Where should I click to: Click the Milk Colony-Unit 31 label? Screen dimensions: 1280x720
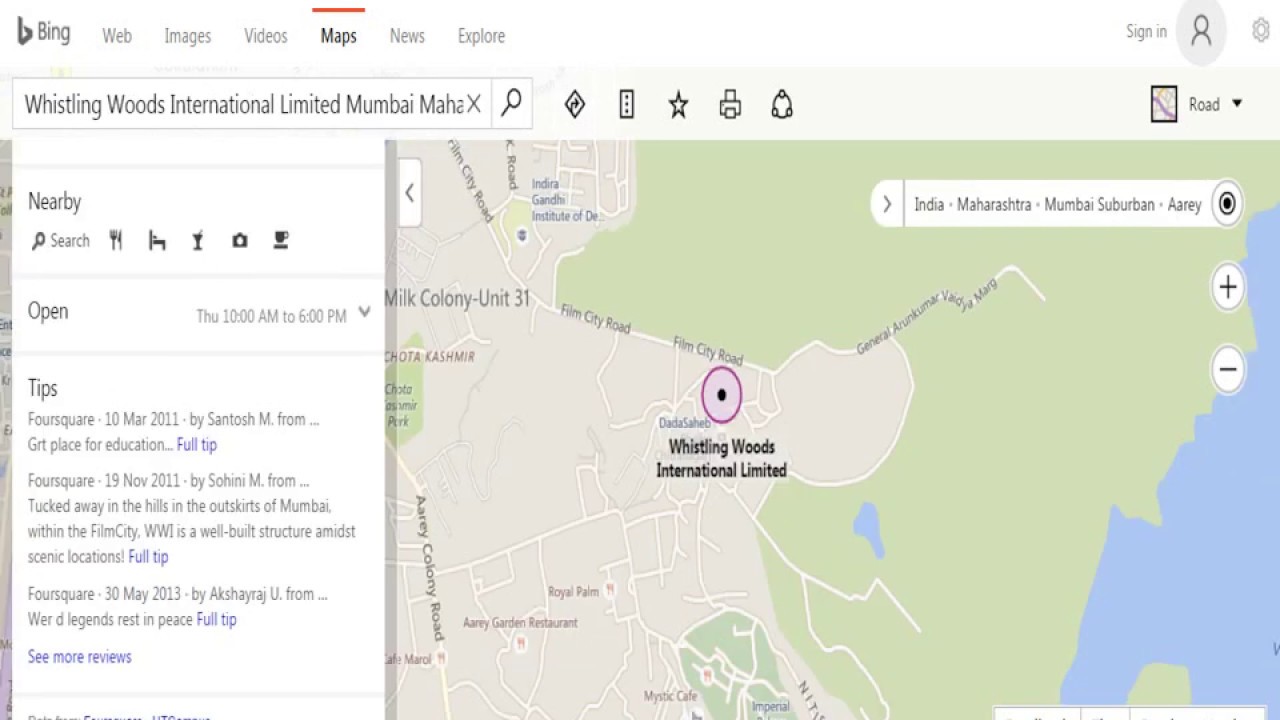(458, 298)
